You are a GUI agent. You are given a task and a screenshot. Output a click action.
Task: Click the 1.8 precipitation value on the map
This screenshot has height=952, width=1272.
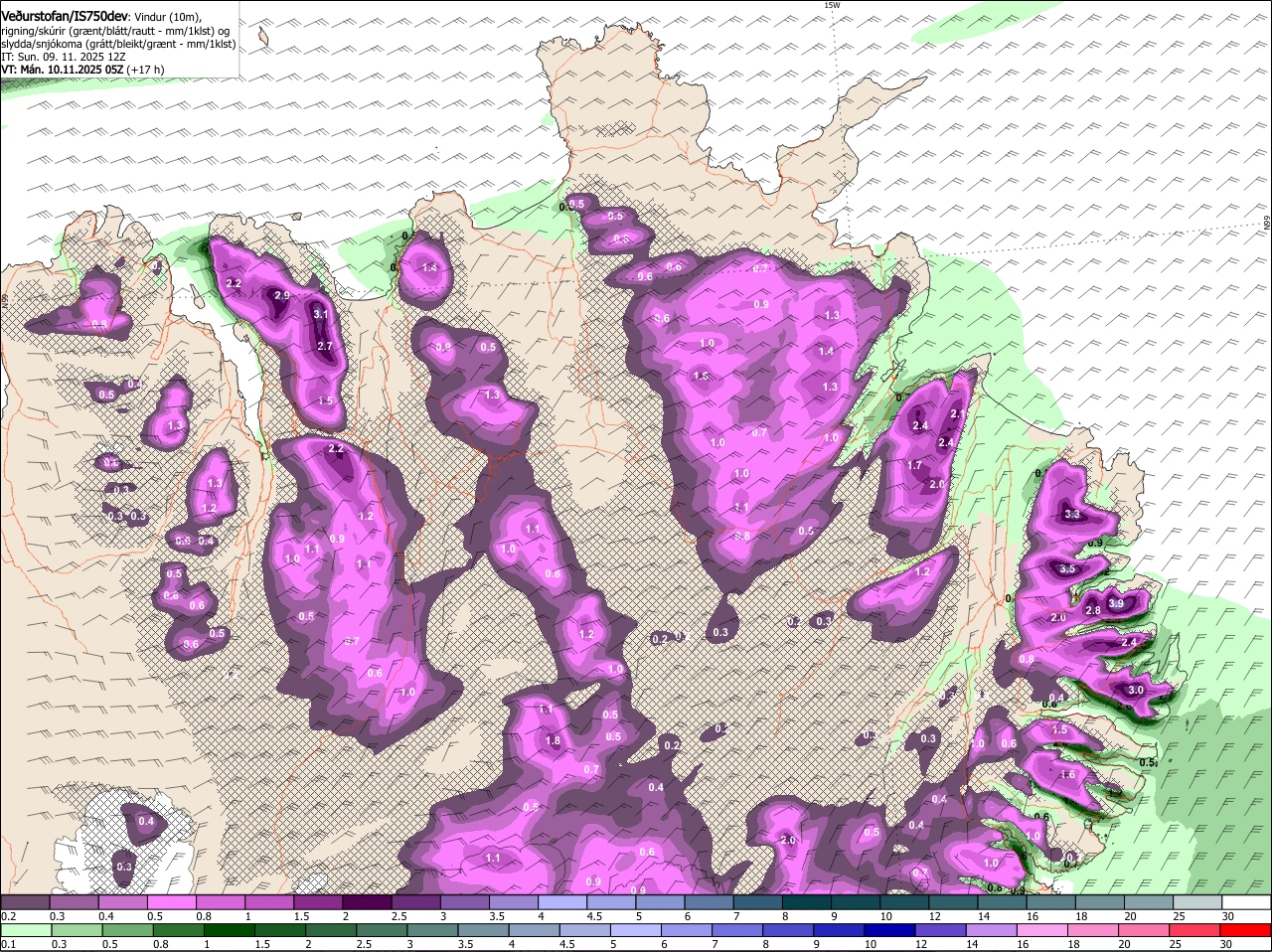[x=553, y=740]
